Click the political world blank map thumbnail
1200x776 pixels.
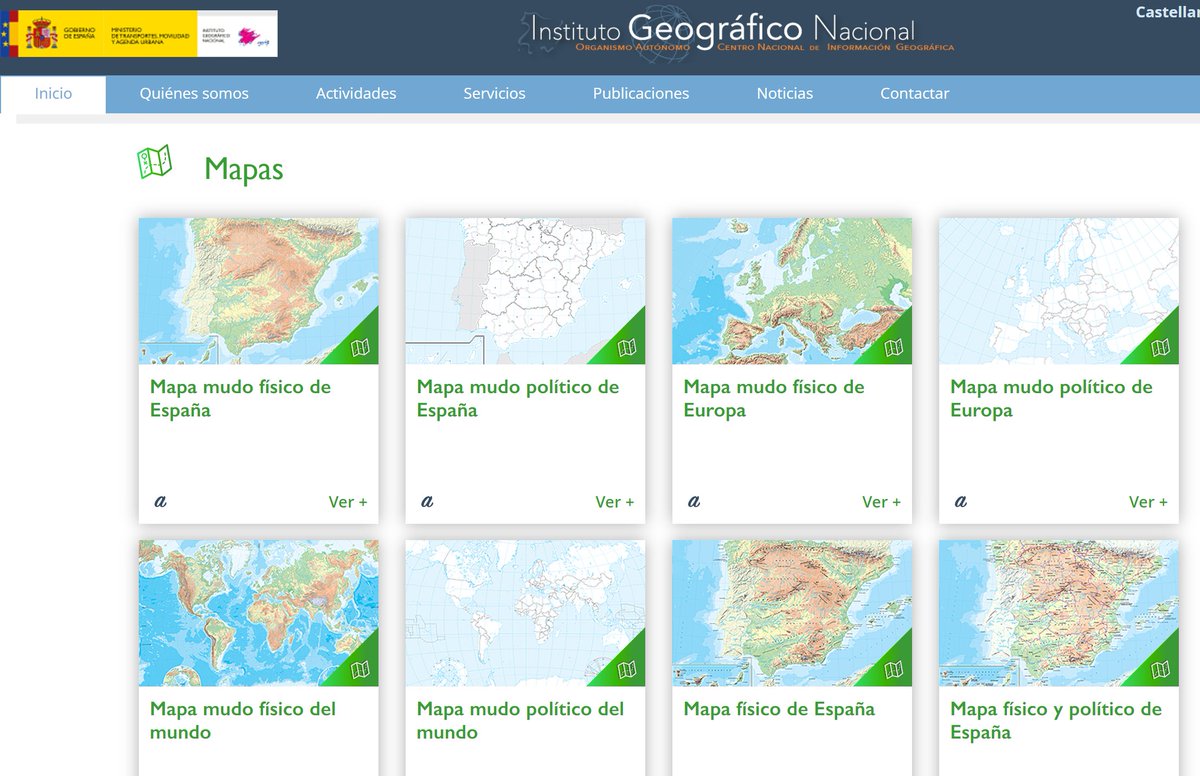(525, 613)
